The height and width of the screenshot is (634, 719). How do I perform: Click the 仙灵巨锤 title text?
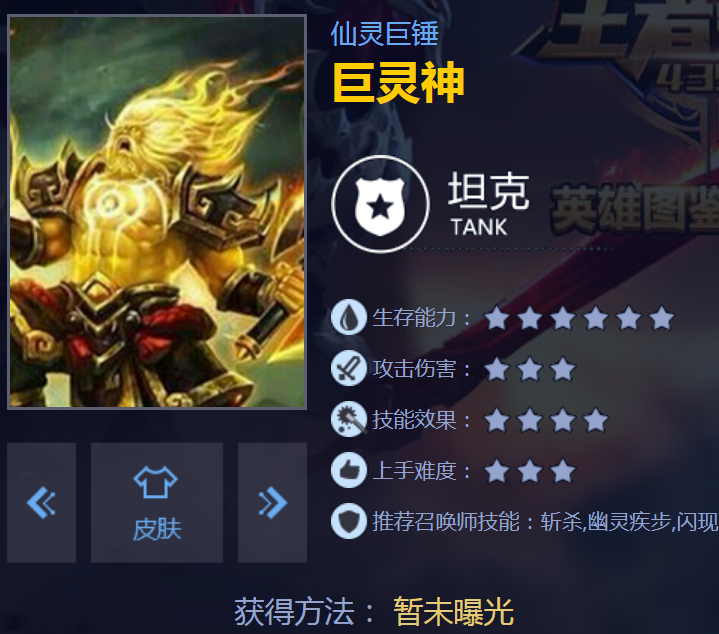point(384,33)
